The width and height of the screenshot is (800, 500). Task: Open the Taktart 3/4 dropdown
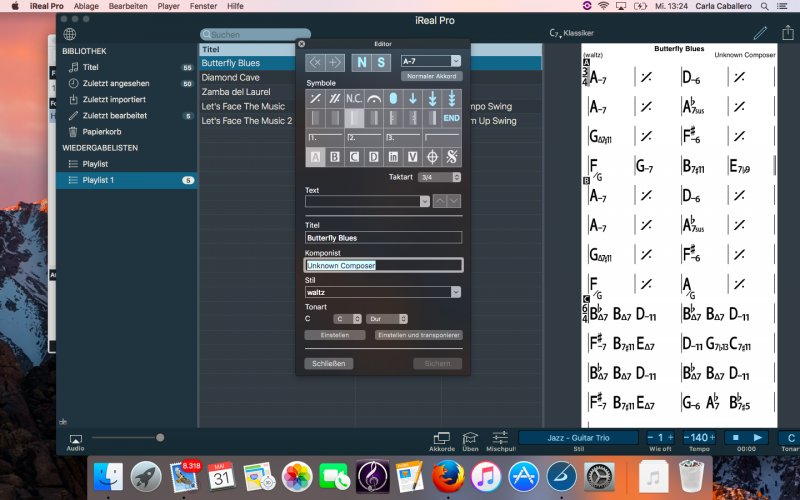[x=440, y=177]
